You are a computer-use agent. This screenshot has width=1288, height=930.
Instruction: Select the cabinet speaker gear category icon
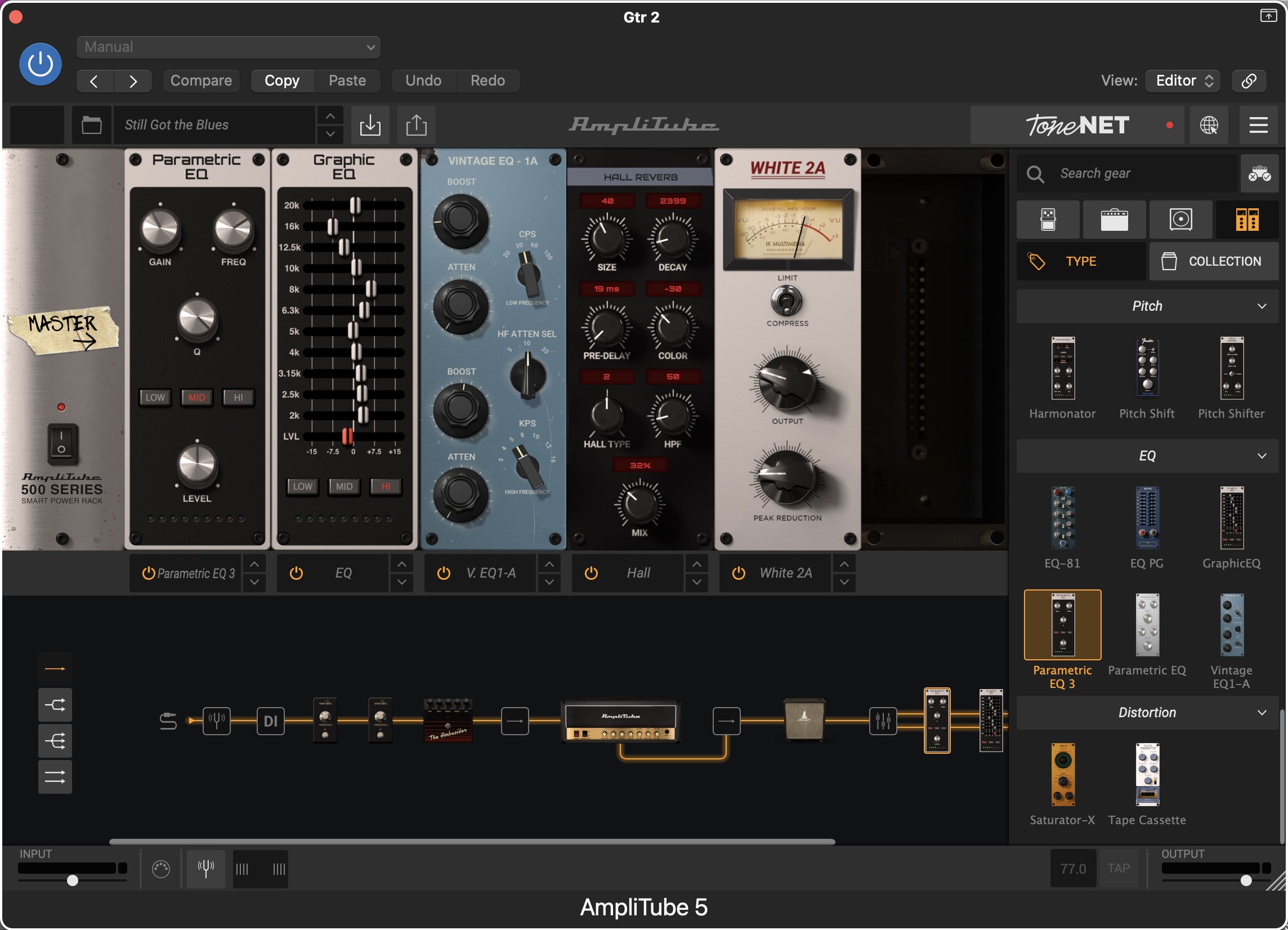[1180, 220]
